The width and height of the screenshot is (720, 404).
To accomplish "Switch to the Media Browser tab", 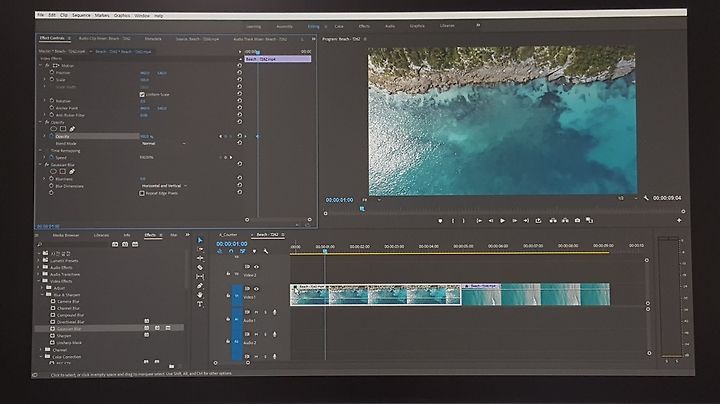I will pos(66,235).
